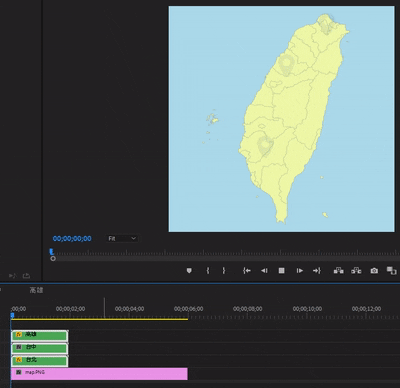The image size is (400, 388).
Task: Click the fx badge on 台中 clip
Action: pyautogui.click(x=19, y=347)
